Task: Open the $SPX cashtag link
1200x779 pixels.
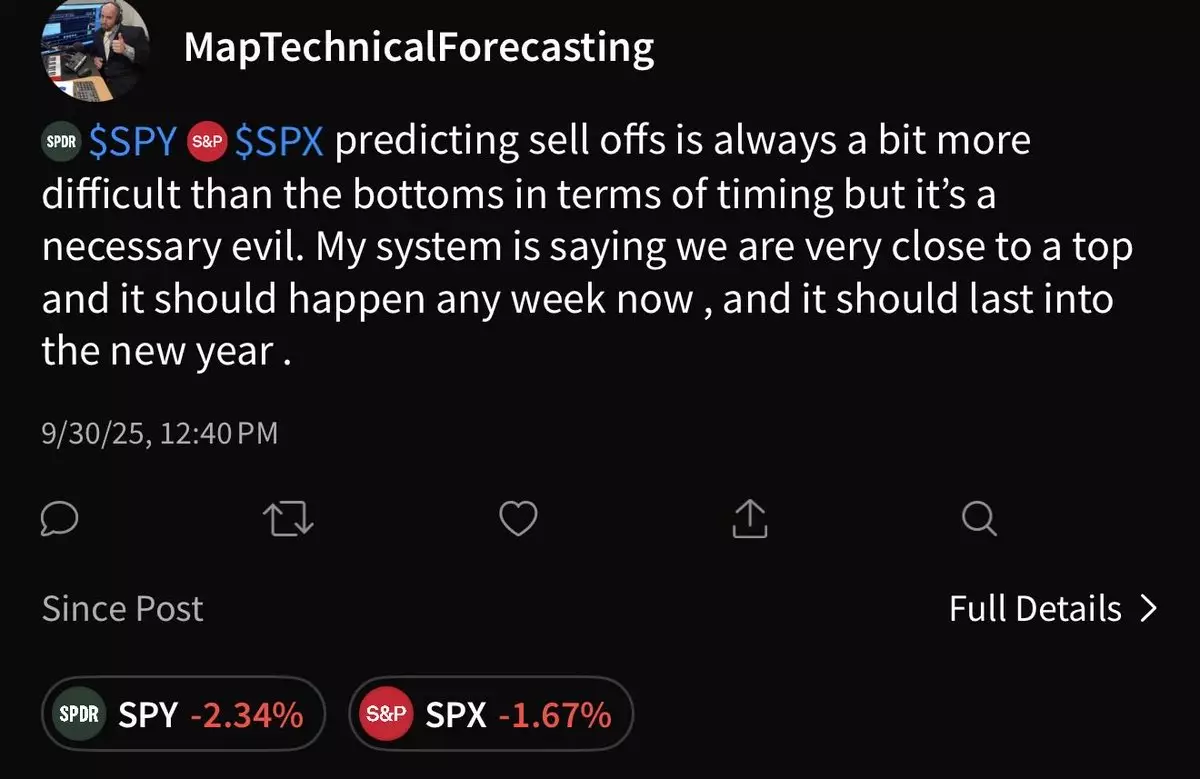Action: (x=280, y=143)
